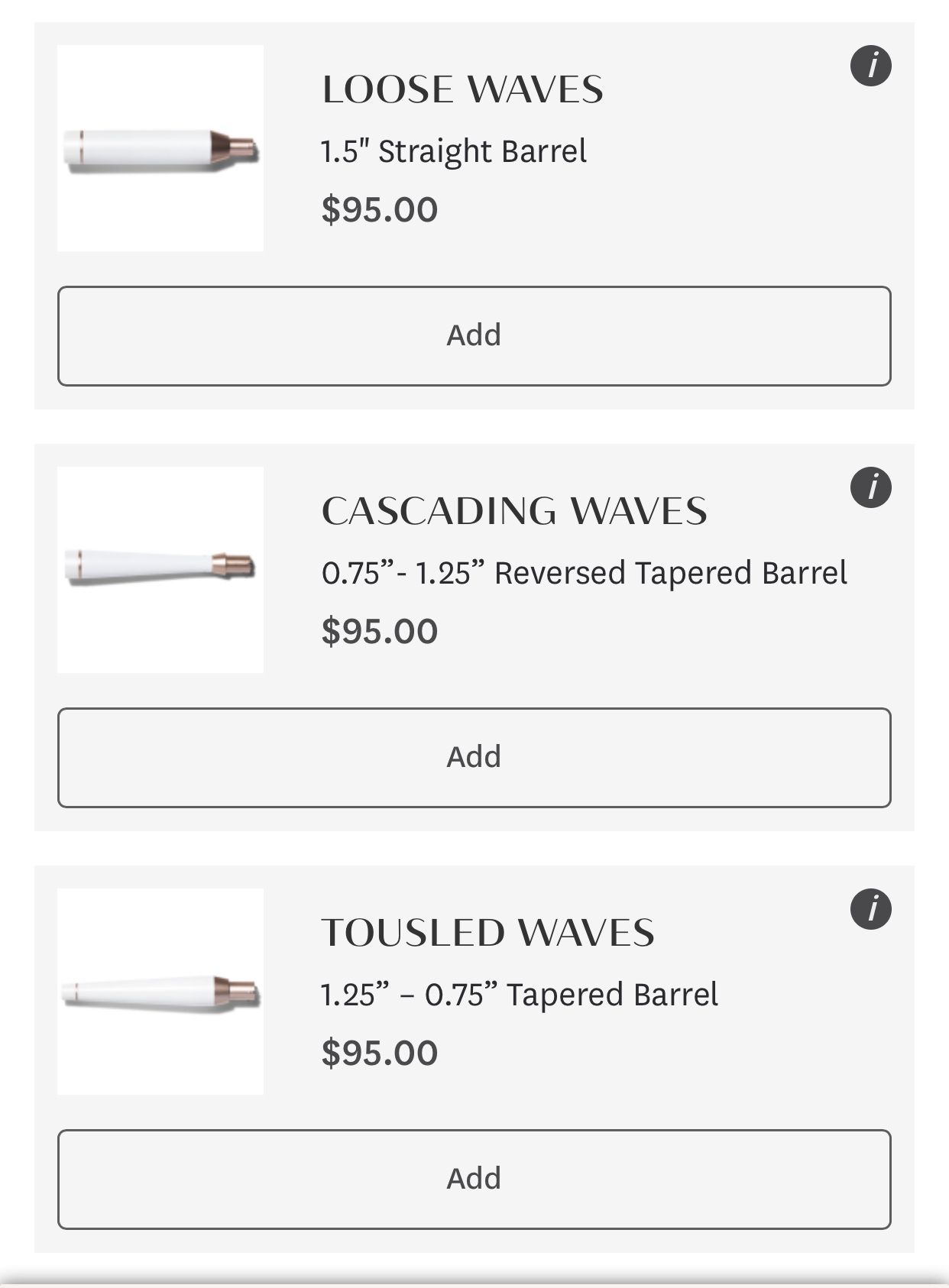949x1288 pixels.
Task: Show info about Cascading Waves barrel
Action: click(x=871, y=487)
